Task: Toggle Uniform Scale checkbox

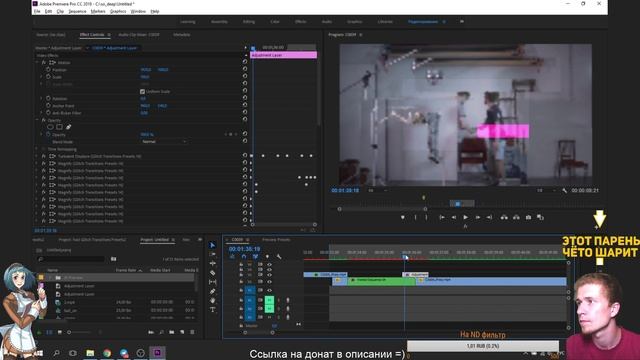Action: (142, 91)
